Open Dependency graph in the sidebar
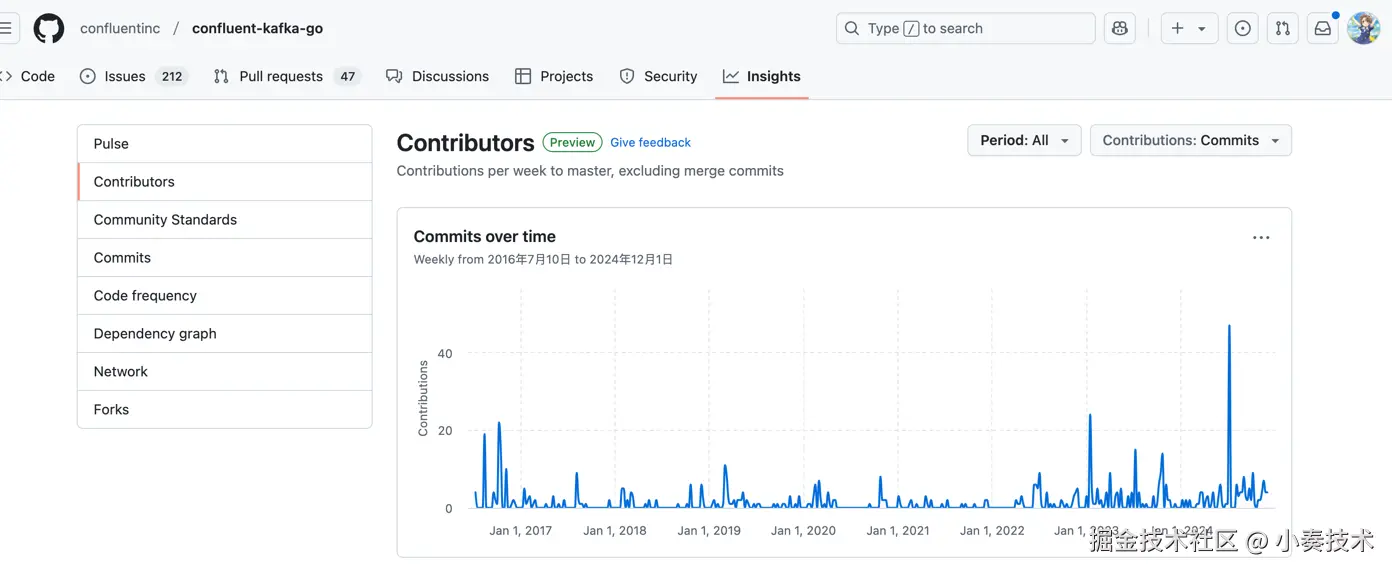 click(225, 334)
